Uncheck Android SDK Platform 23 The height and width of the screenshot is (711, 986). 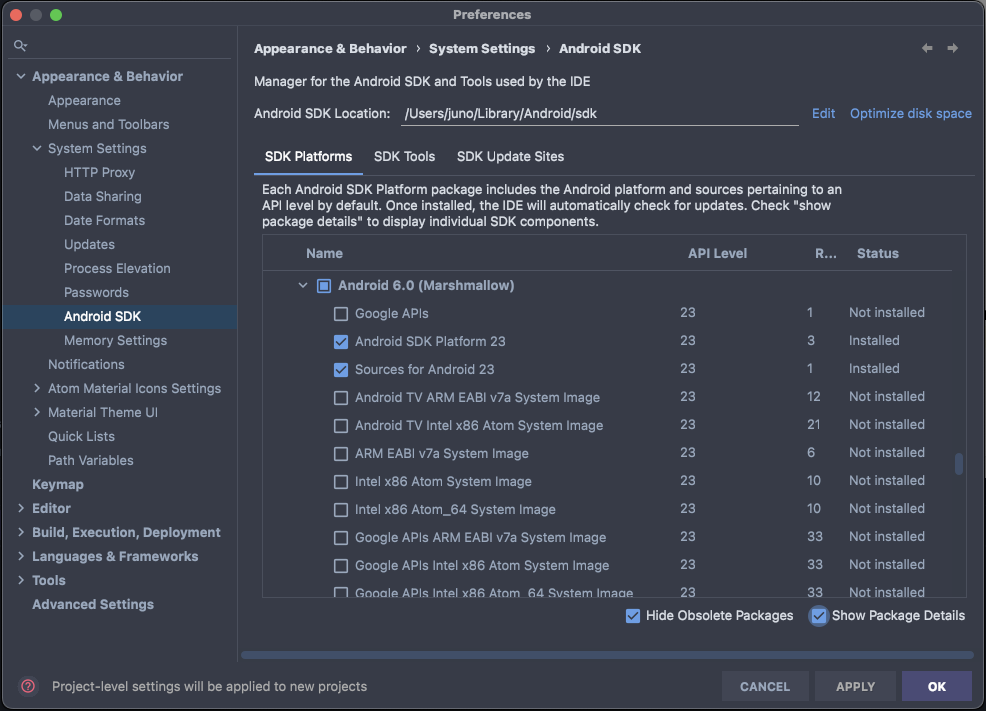[x=341, y=341]
